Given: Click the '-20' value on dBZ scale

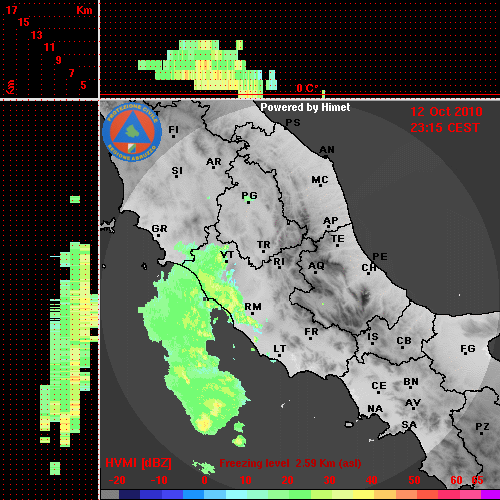Looking at the screenshot, I should pos(117,480).
